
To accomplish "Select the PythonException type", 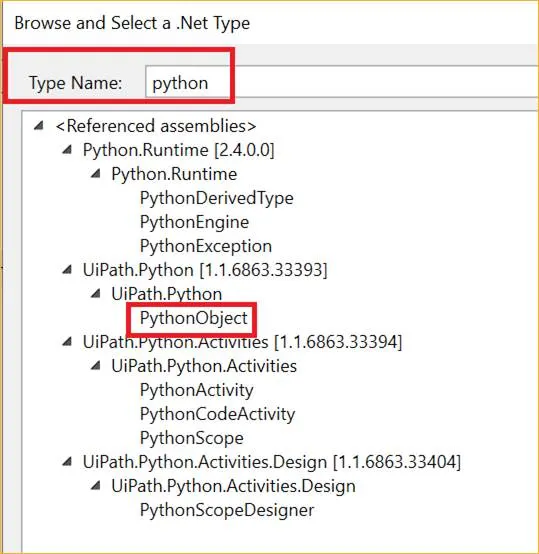I will point(206,246).
